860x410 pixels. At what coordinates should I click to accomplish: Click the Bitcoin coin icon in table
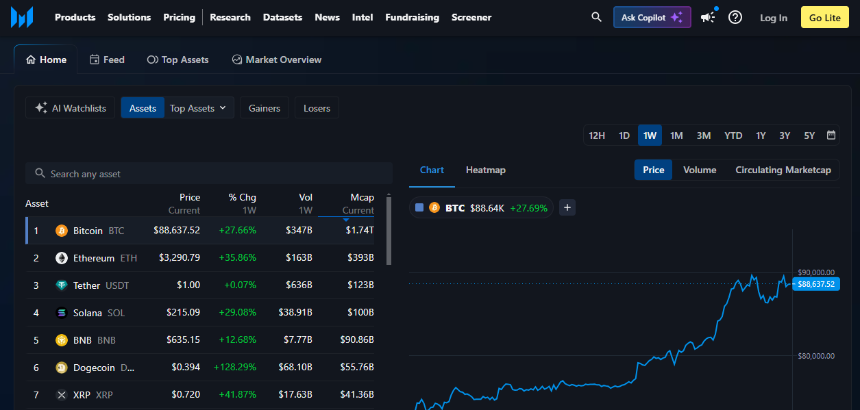pyautogui.click(x=61, y=231)
